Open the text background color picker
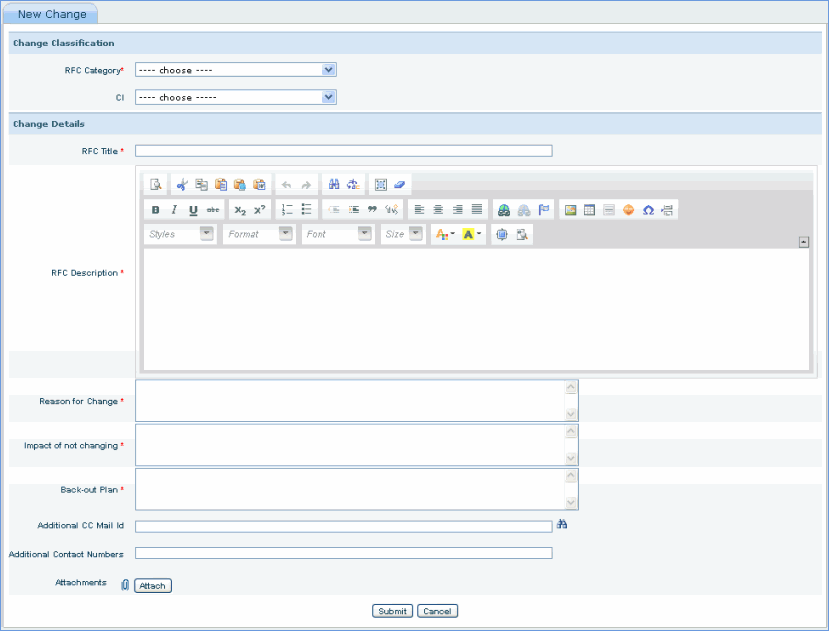The height and width of the screenshot is (631, 829). pos(472,234)
